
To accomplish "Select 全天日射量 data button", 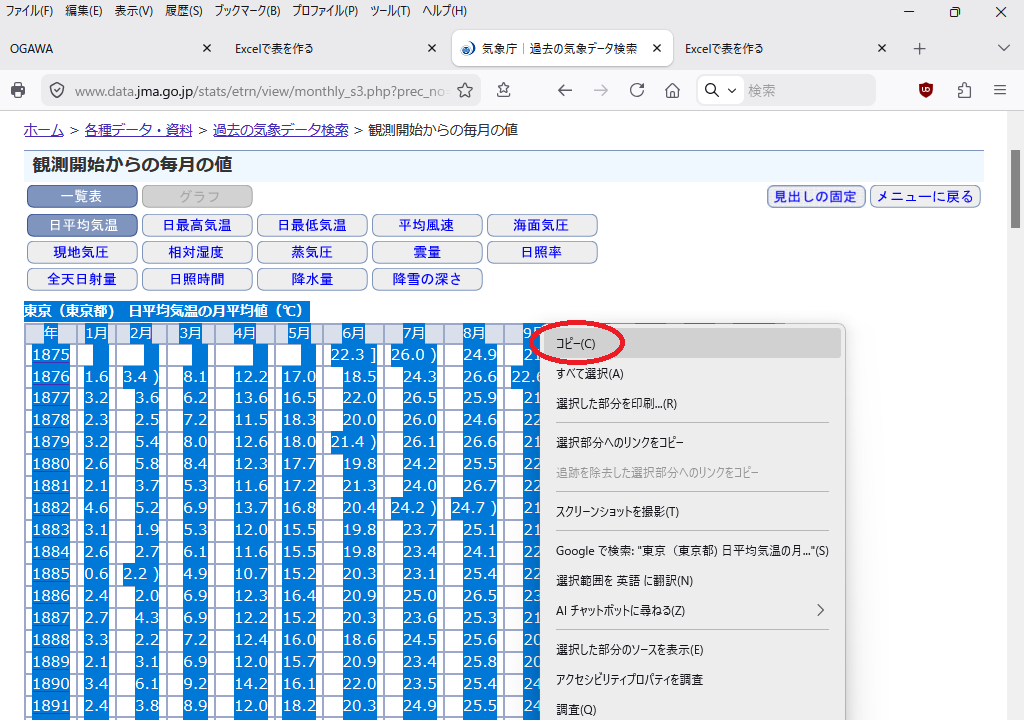I will click(82, 279).
